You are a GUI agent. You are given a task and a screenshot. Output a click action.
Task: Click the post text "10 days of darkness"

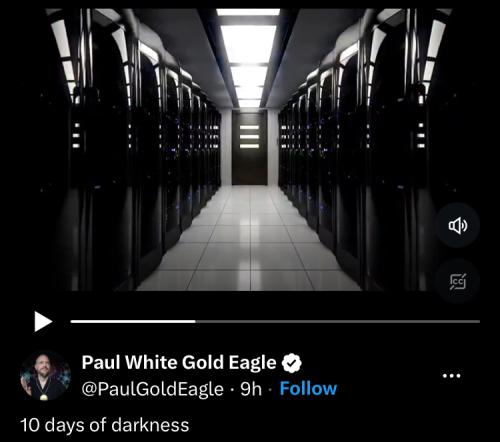click(x=105, y=425)
